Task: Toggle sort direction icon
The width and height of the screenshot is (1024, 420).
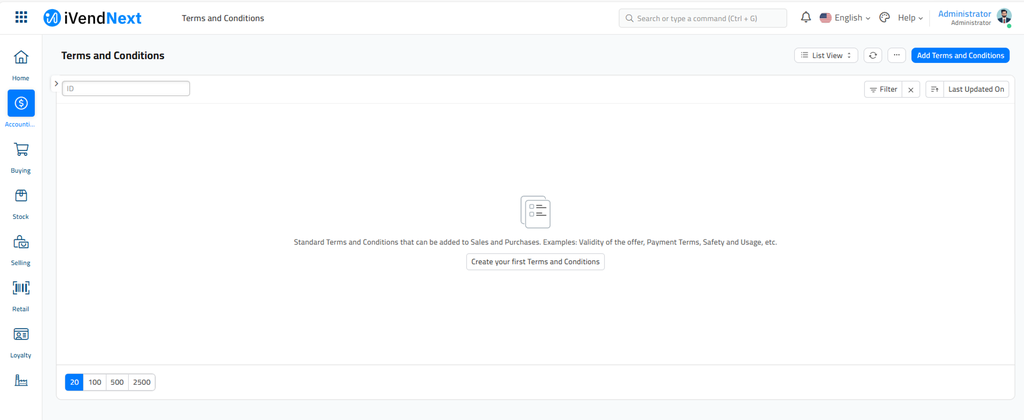Action: (935, 89)
